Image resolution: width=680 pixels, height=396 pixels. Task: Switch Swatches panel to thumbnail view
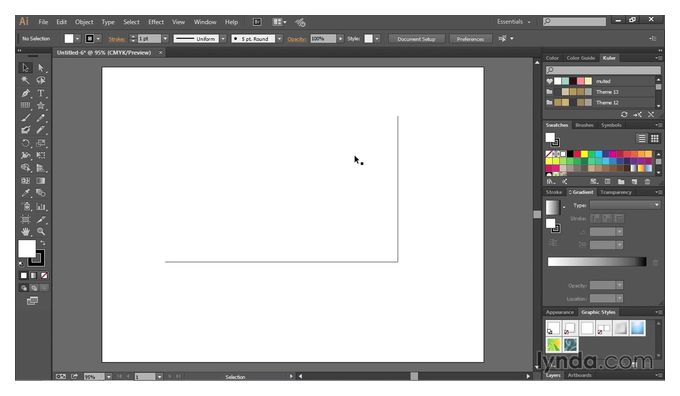[654, 138]
